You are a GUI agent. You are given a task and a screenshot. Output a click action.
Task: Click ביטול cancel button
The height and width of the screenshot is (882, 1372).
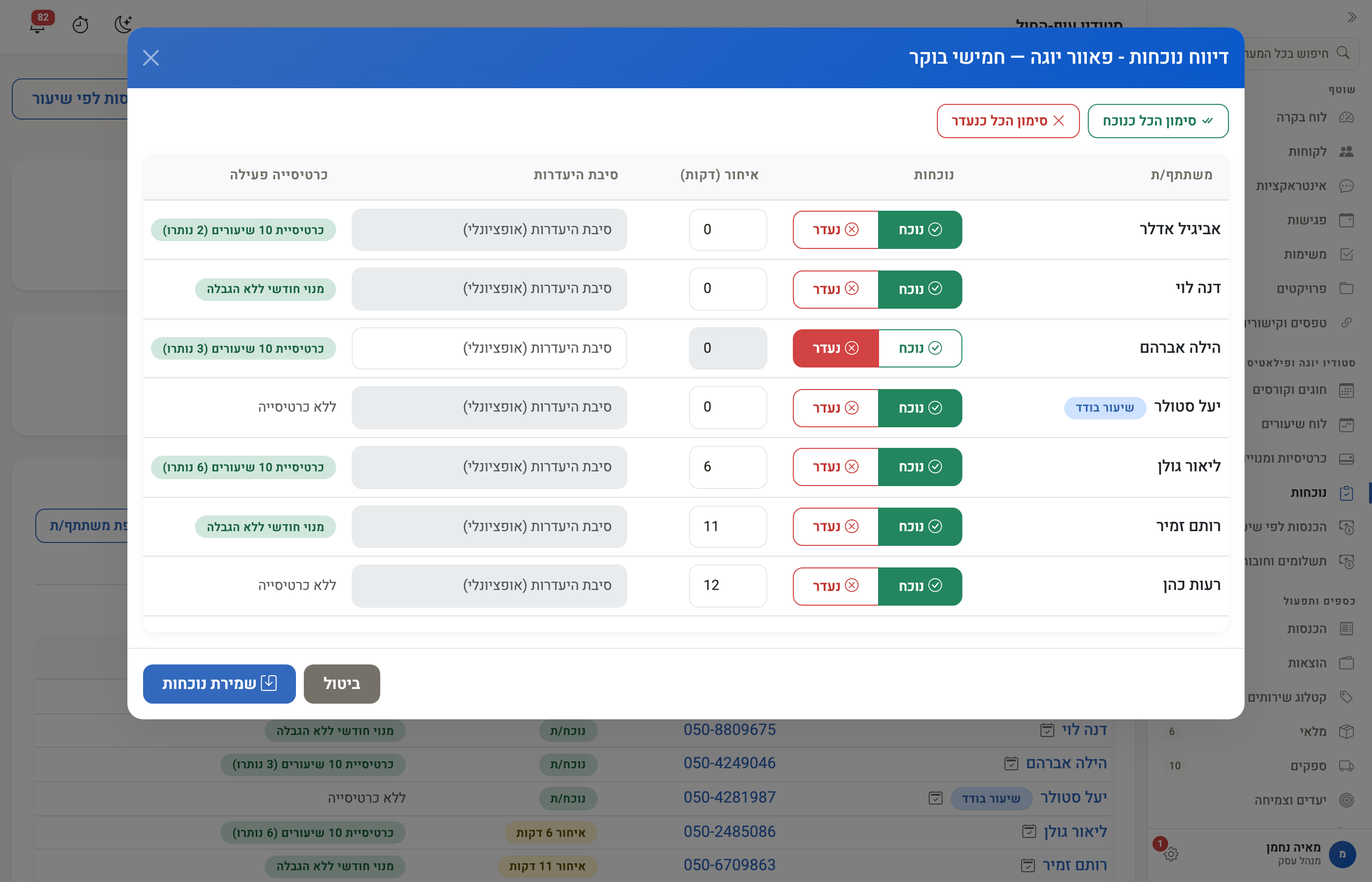[342, 683]
